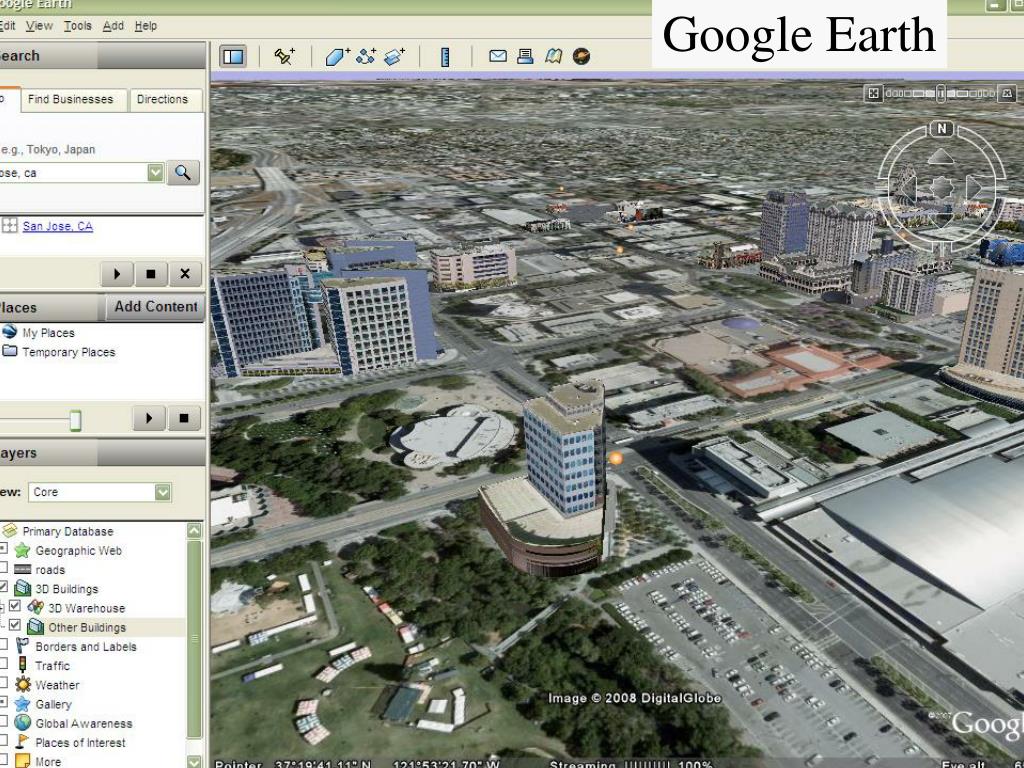
Task: Uncheck the 3D Buildings layer checkbox
Action: pyautogui.click(x=3, y=587)
